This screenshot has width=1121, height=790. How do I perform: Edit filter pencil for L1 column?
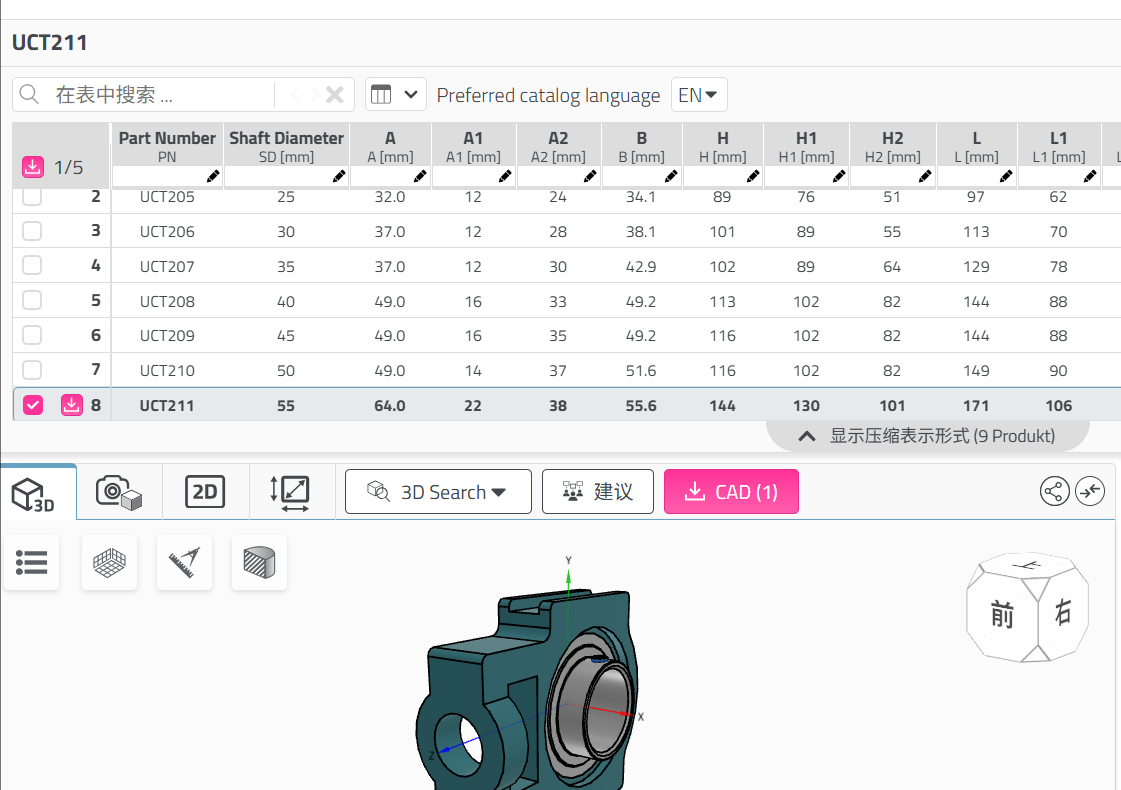point(1090,176)
